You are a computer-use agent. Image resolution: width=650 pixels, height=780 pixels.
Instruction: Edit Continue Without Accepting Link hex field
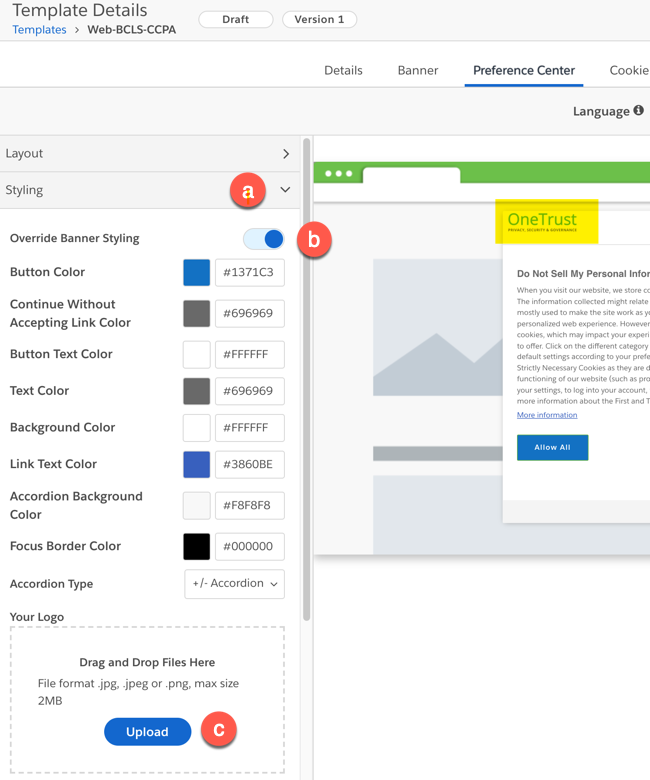[250, 313]
